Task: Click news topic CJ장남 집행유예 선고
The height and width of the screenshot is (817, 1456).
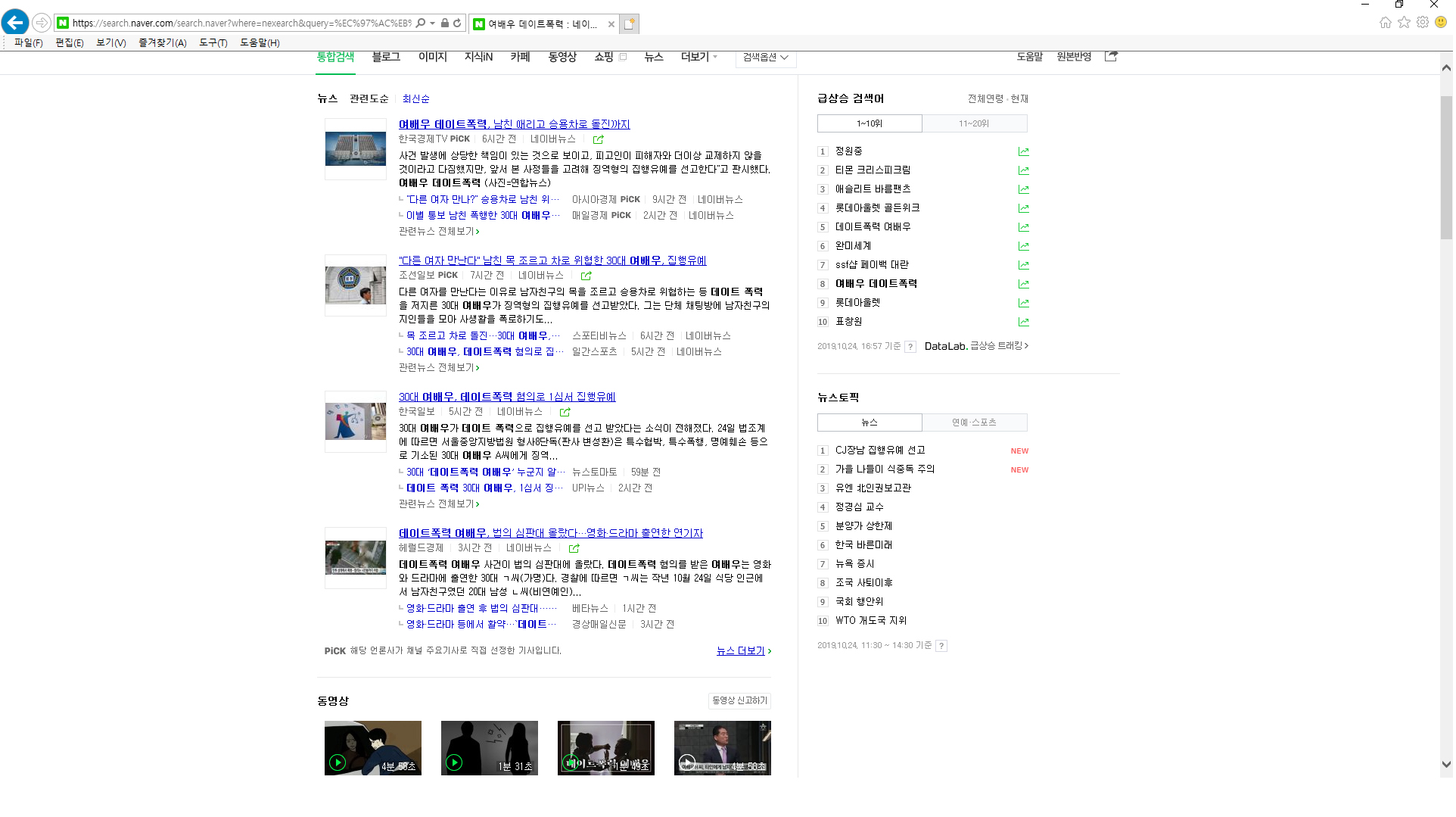Action: click(880, 451)
